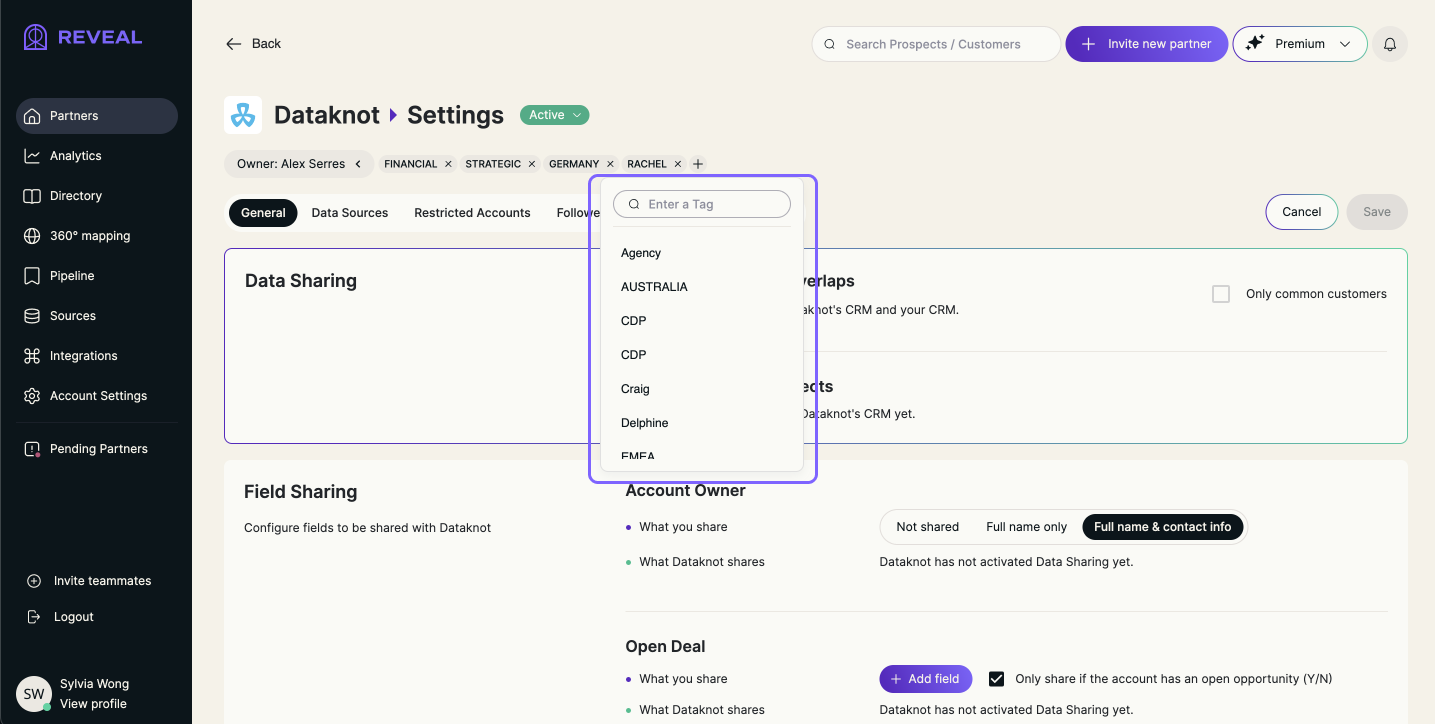
Task: Remove the GERMANY tag
Action: pos(610,164)
